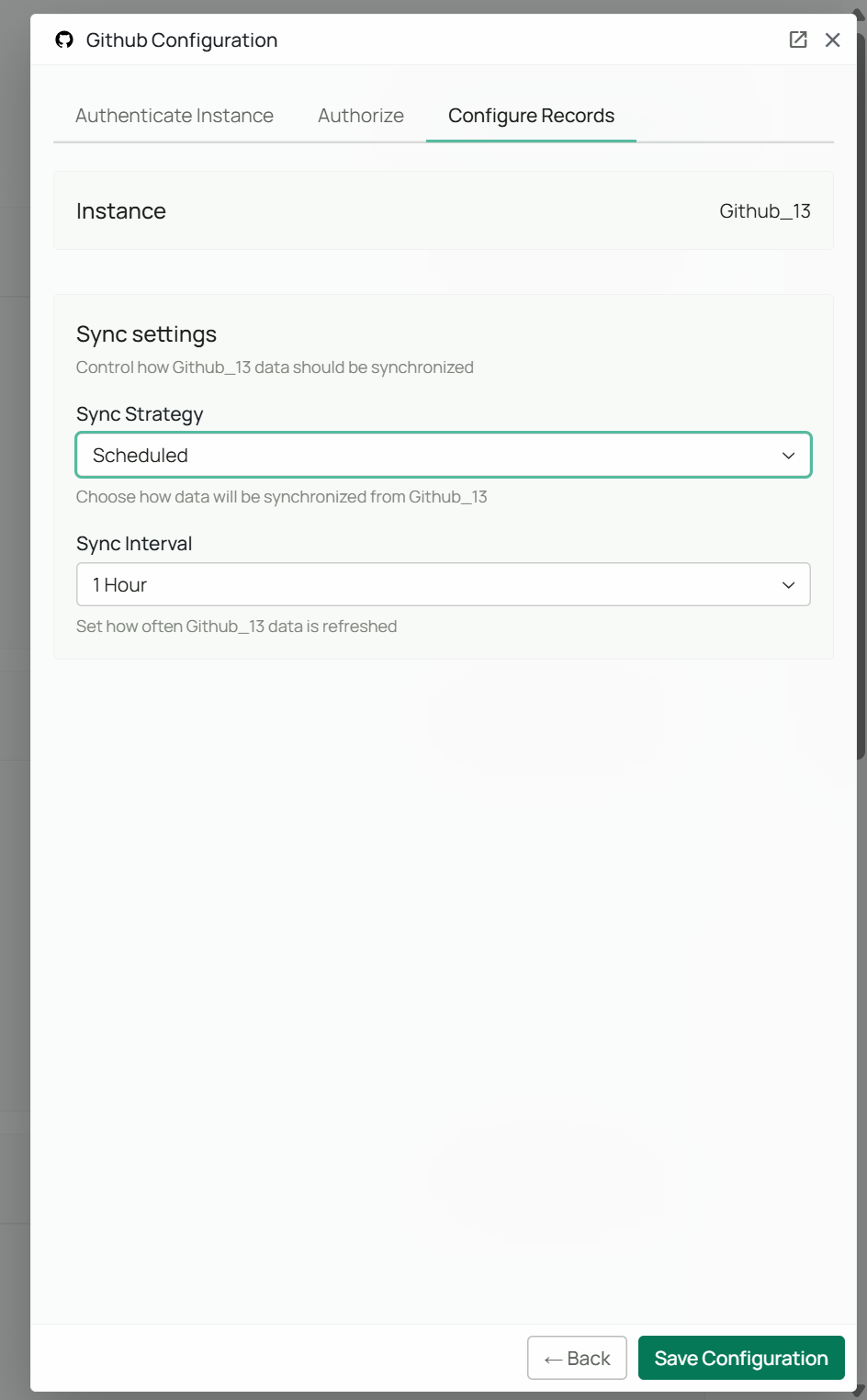Switch to Authenticate Instance tab
867x1400 pixels.
[x=175, y=116]
